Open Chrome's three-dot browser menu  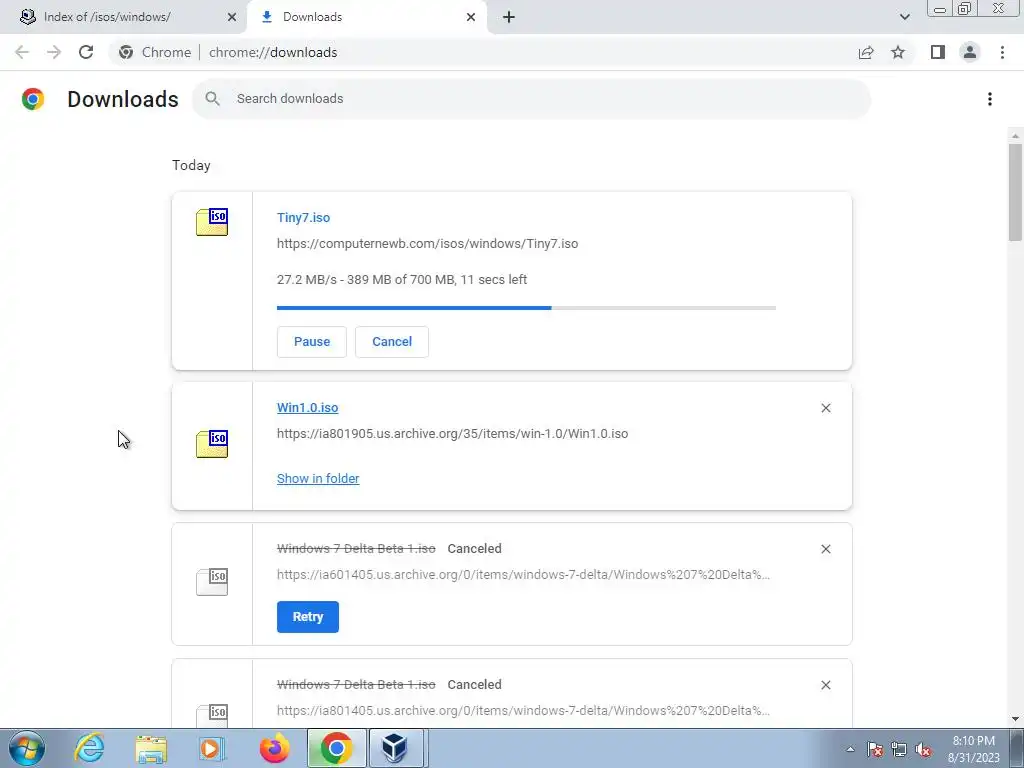pos(1002,52)
